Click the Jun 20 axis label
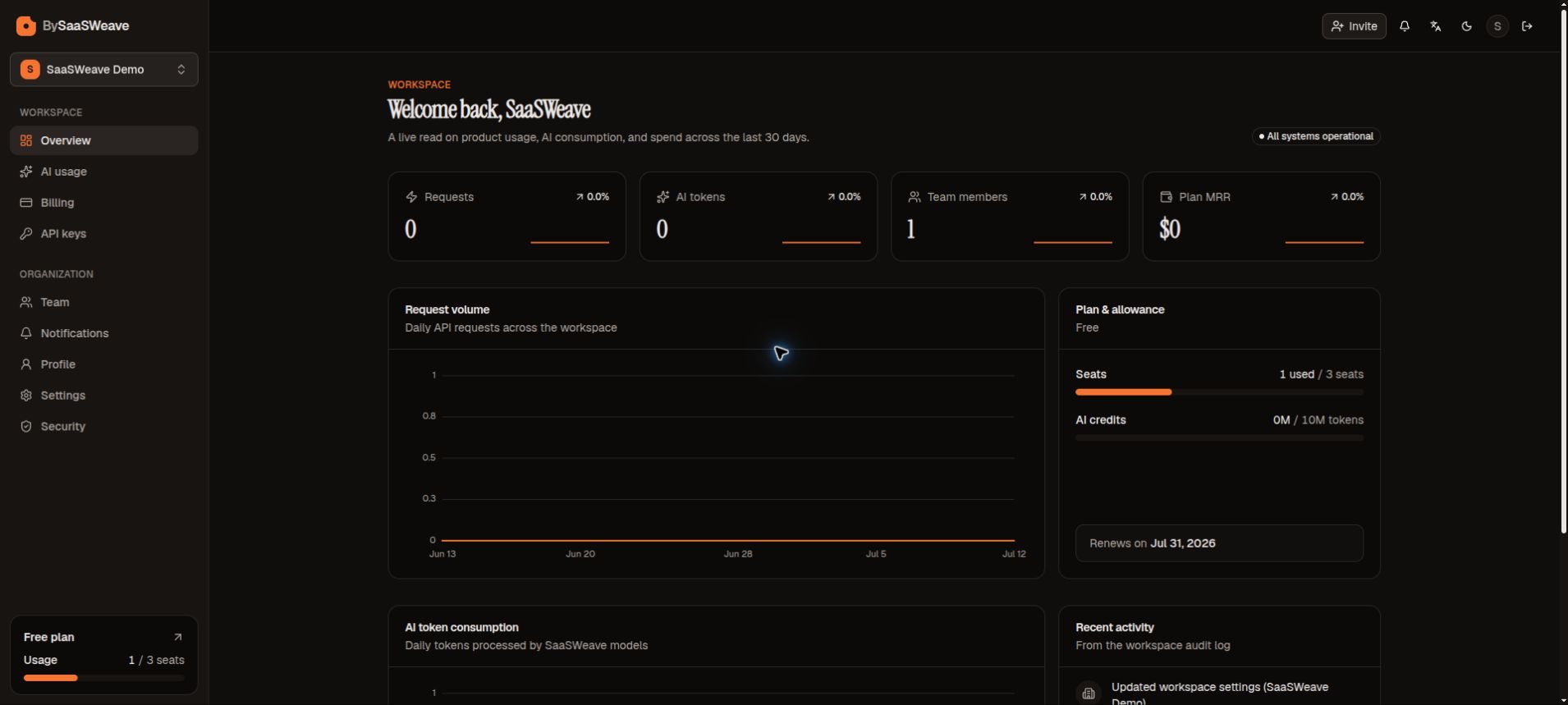Image resolution: width=1568 pixels, height=705 pixels. point(580,554)
